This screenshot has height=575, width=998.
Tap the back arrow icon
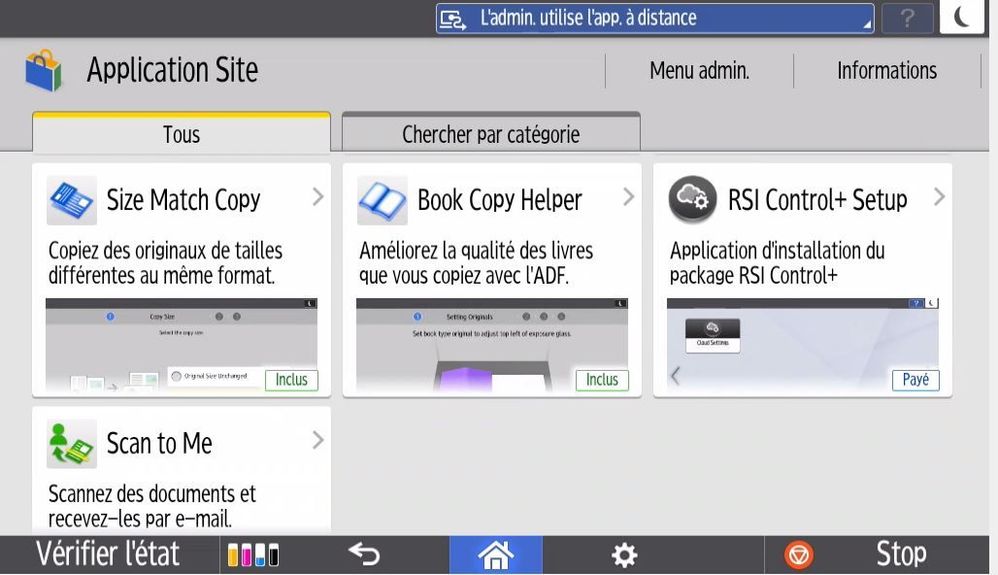(364, 554)
